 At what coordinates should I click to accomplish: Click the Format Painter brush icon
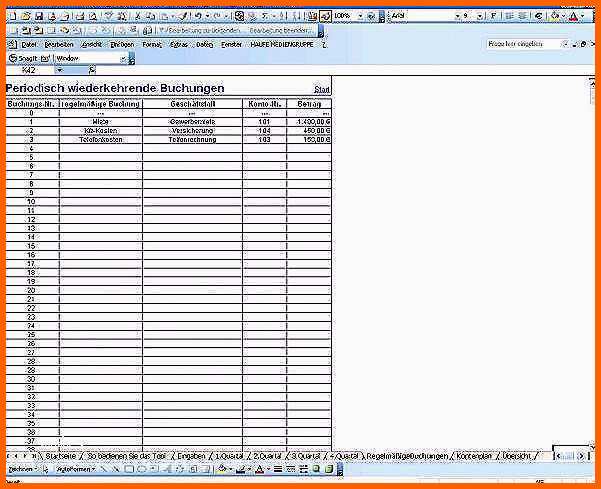[x=184, y=16]
